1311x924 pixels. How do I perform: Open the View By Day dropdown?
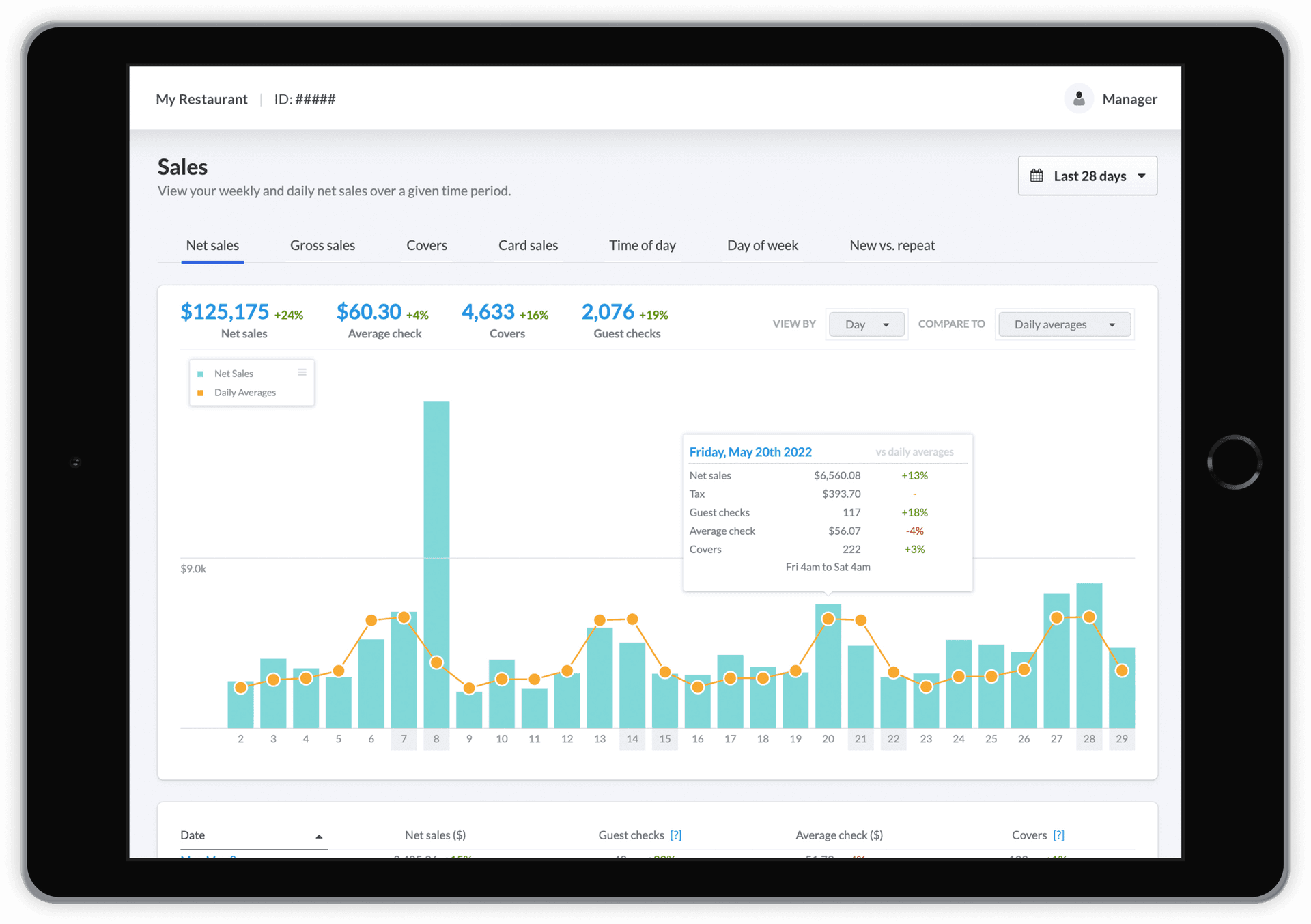point(866,324)
